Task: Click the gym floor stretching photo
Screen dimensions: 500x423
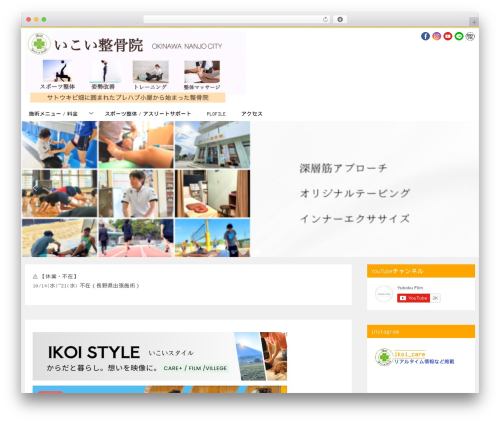Action: tap(60, 193)
